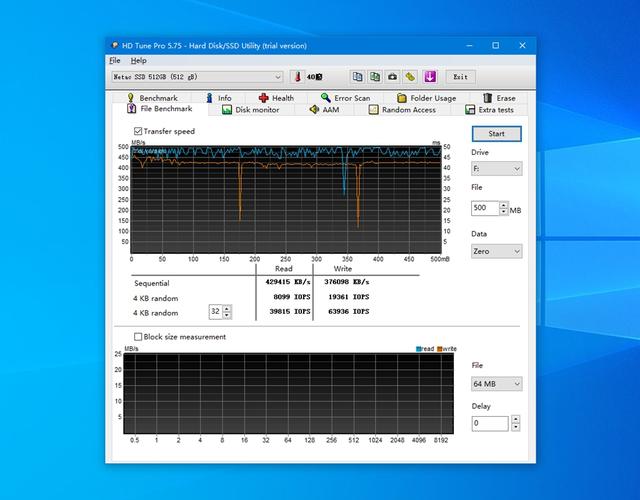Click the copy info to clipboard icon
Screen dimensions: 640x500
pos(358,77)
